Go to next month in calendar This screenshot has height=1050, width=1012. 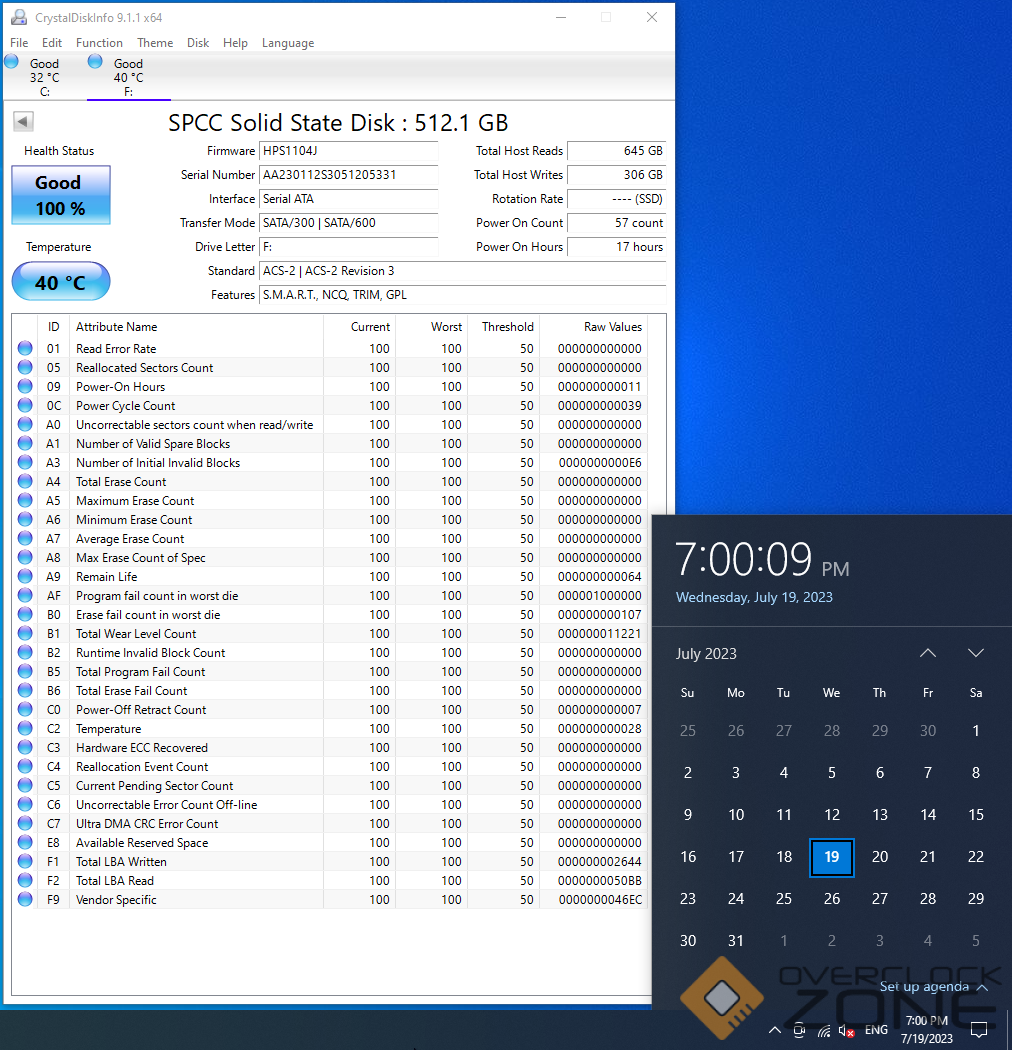click(x=976, y=653)
